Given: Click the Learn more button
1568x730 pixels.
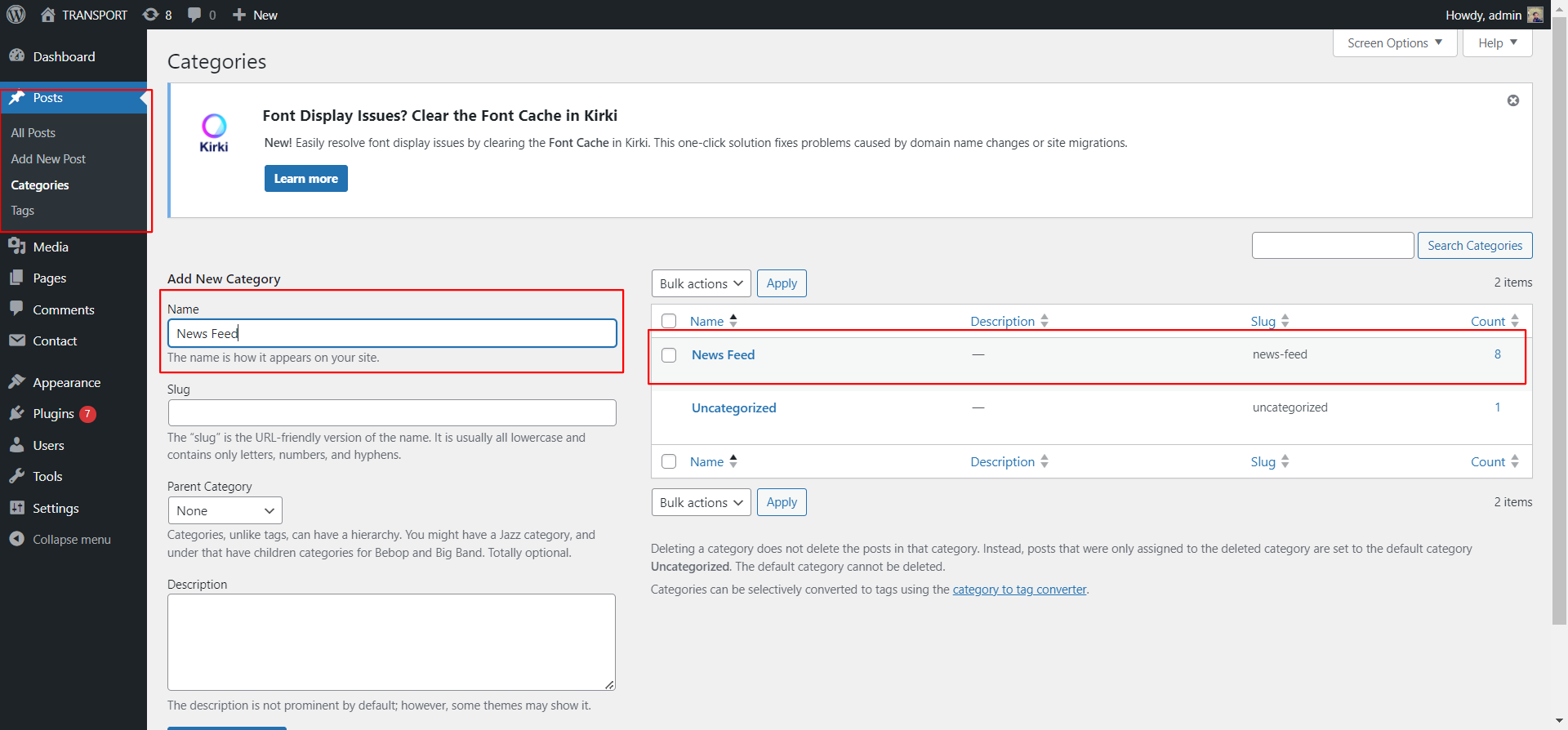Looking at the screenshot, I should 305,179.
